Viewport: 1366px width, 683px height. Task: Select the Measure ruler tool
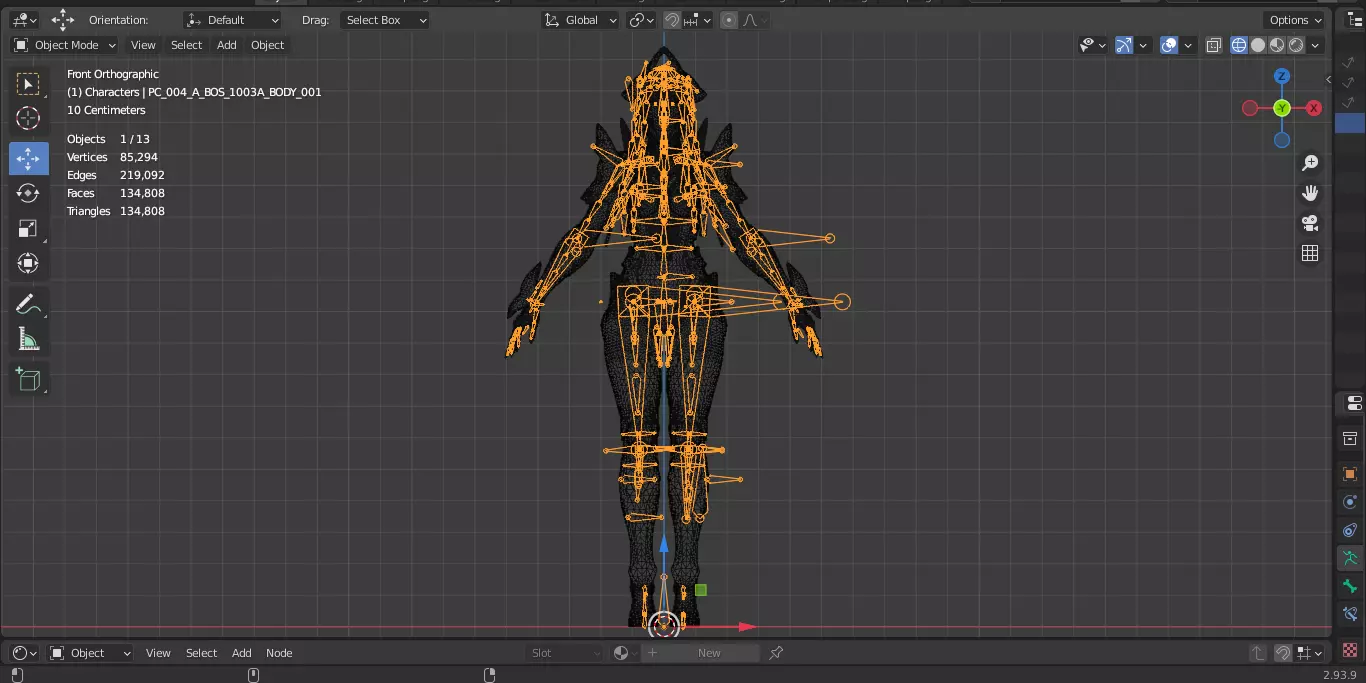[28, 340]
